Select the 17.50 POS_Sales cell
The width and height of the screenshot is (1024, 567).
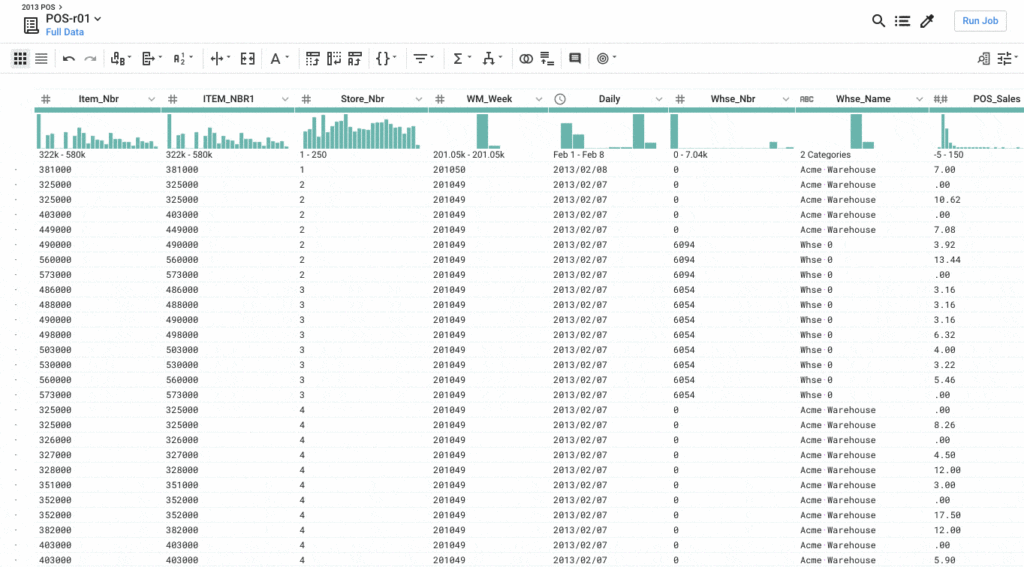point(947,515)
